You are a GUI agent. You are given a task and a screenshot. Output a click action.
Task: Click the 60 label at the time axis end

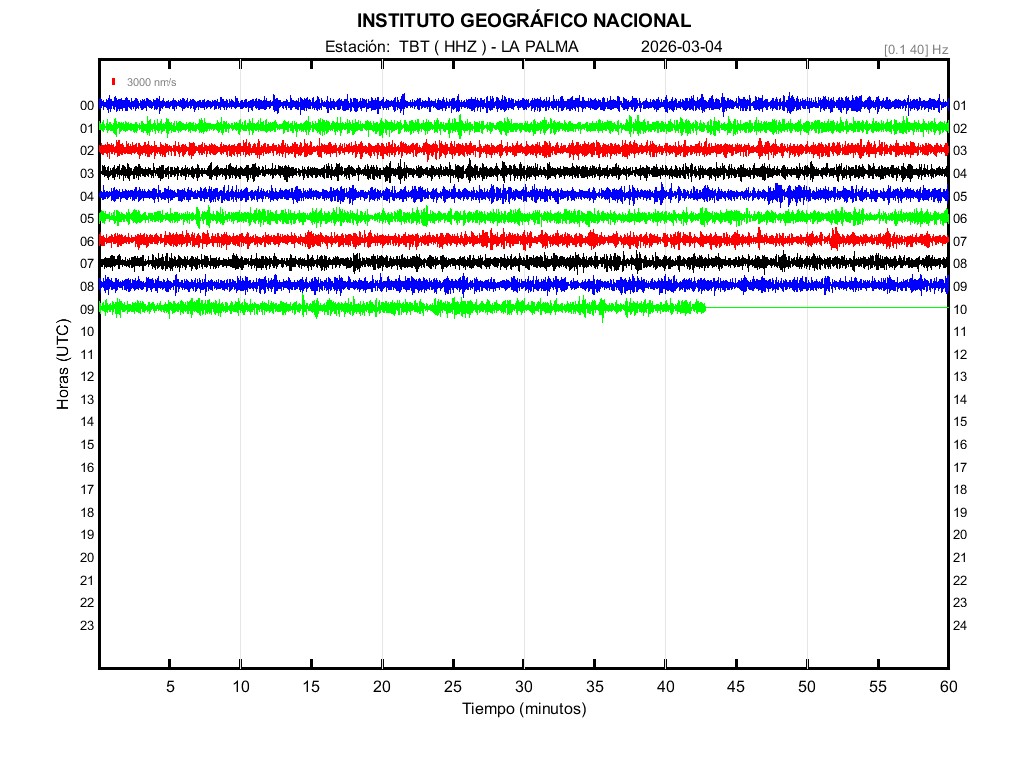pyautogui.click(x=948, y=686)
